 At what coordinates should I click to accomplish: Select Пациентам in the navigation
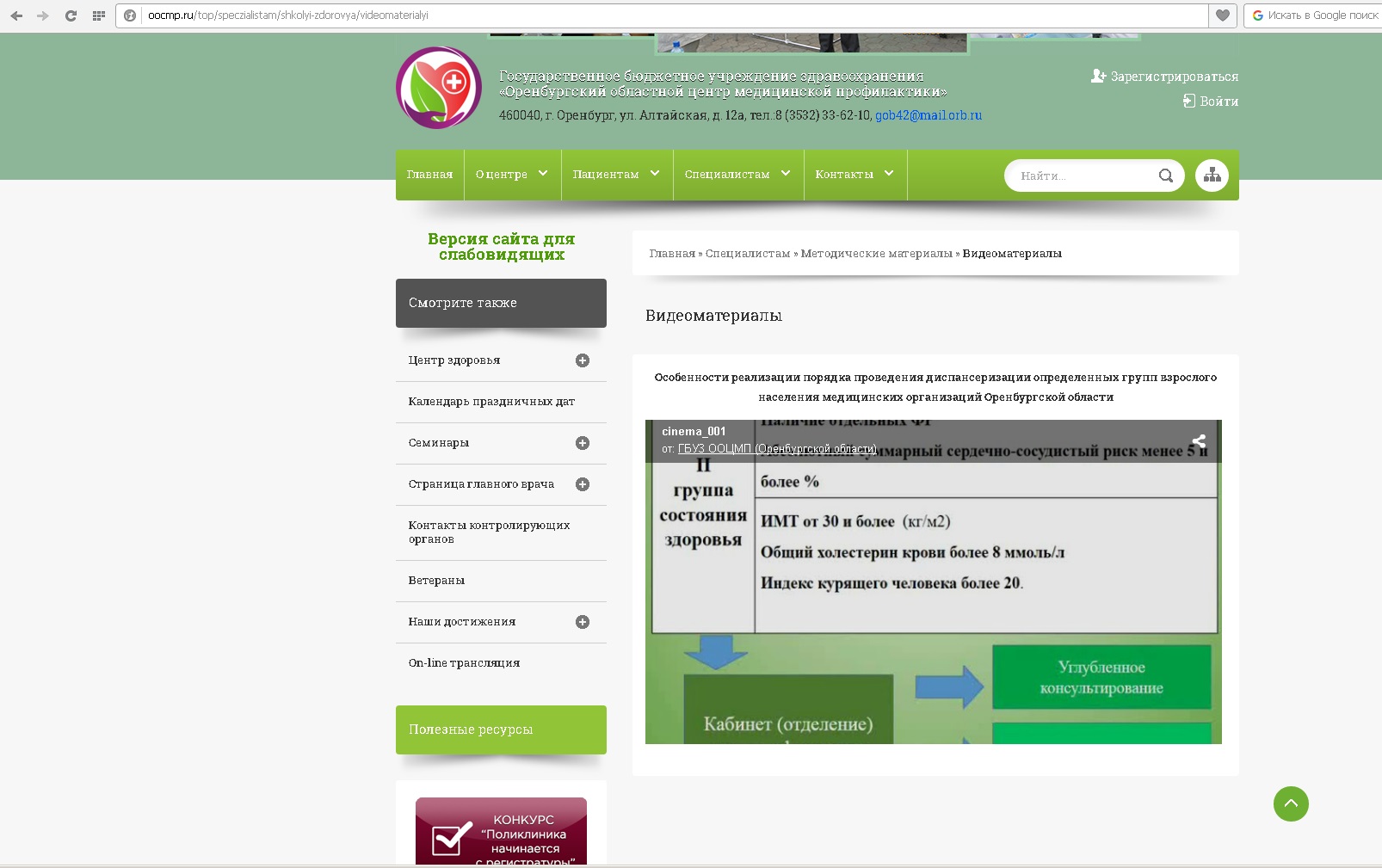[x=606, y=175]
